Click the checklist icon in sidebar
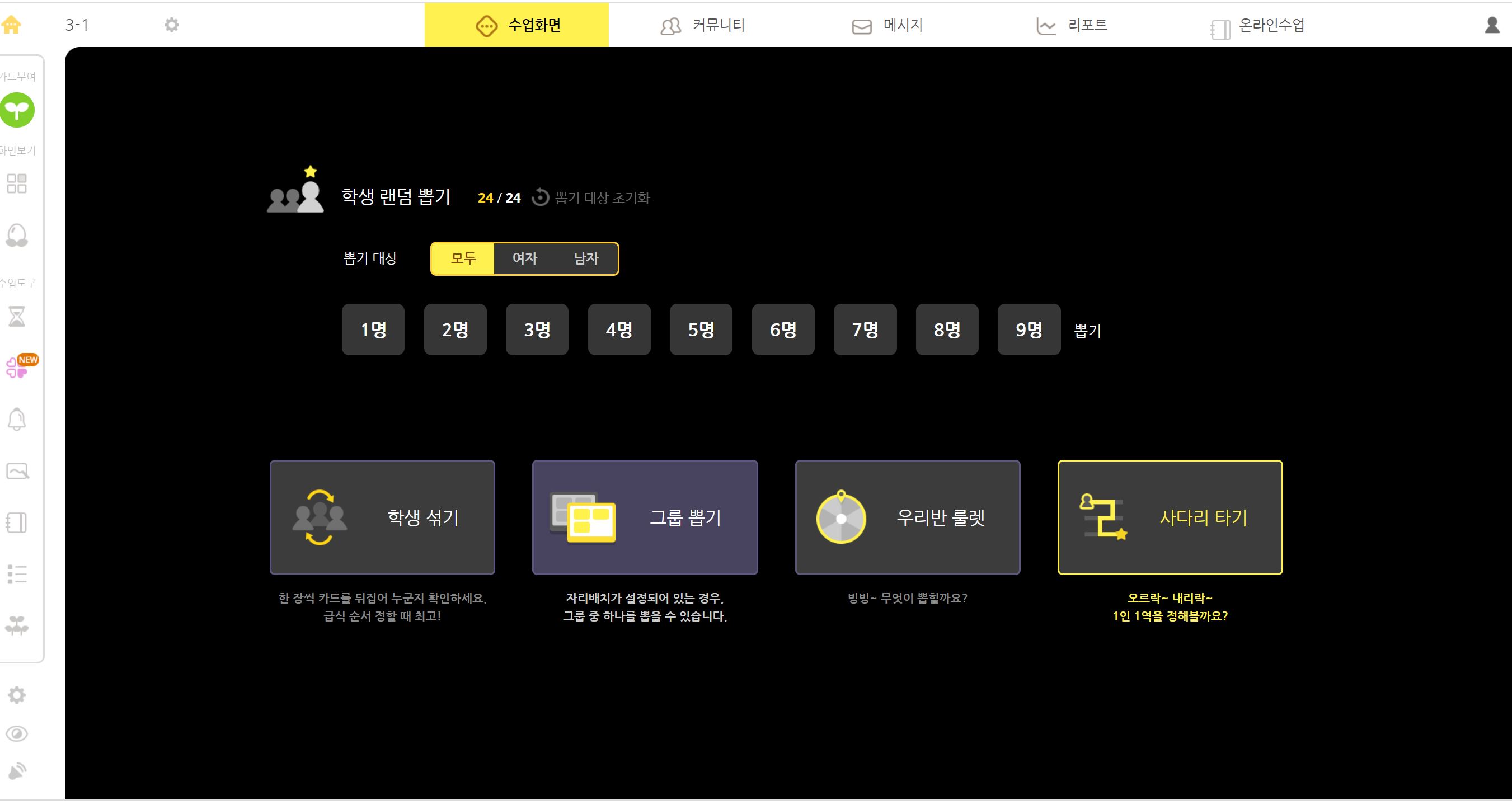 pos(16,574)
